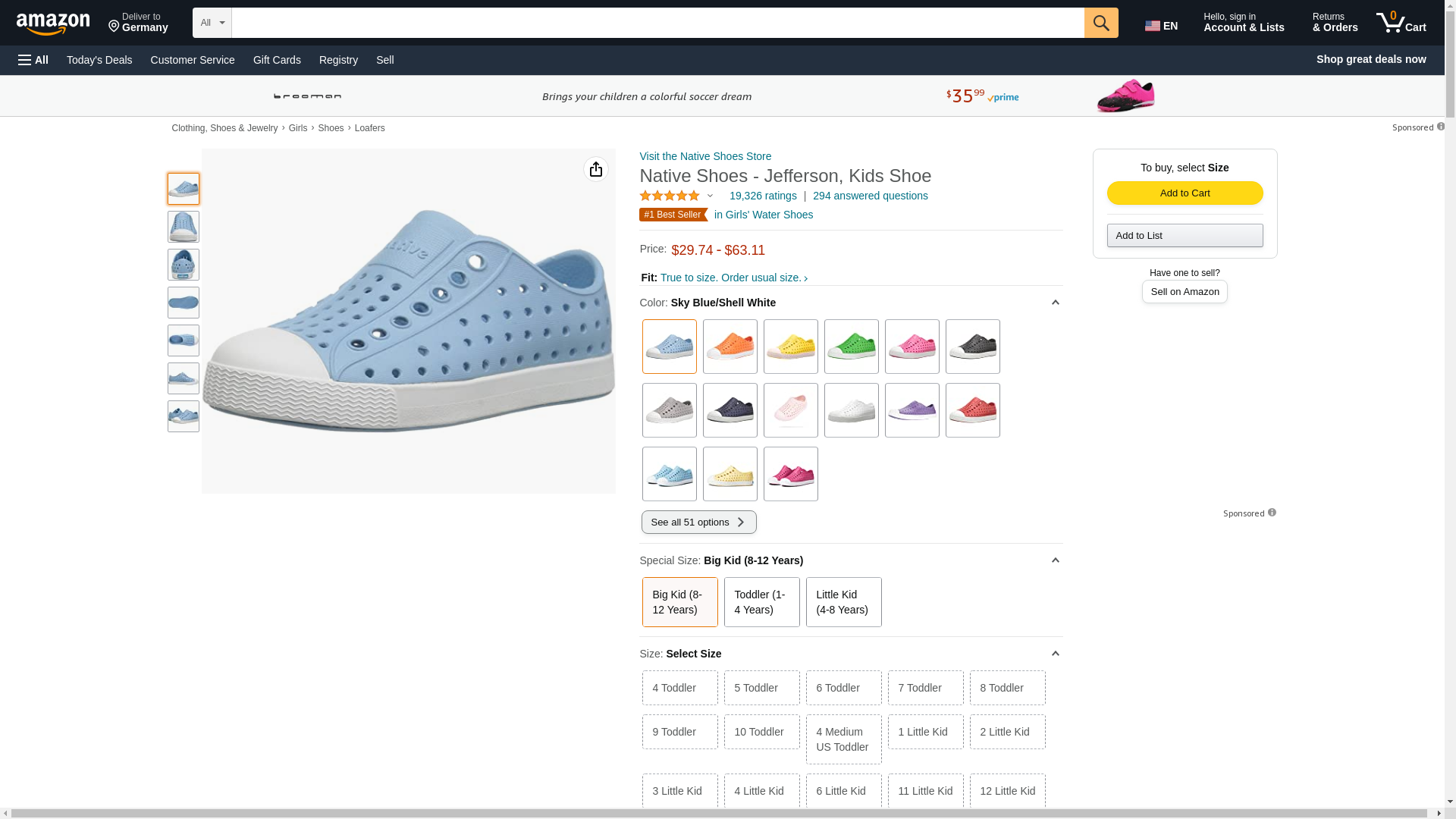Select the orange shoe color swatch

coord(730,347)
